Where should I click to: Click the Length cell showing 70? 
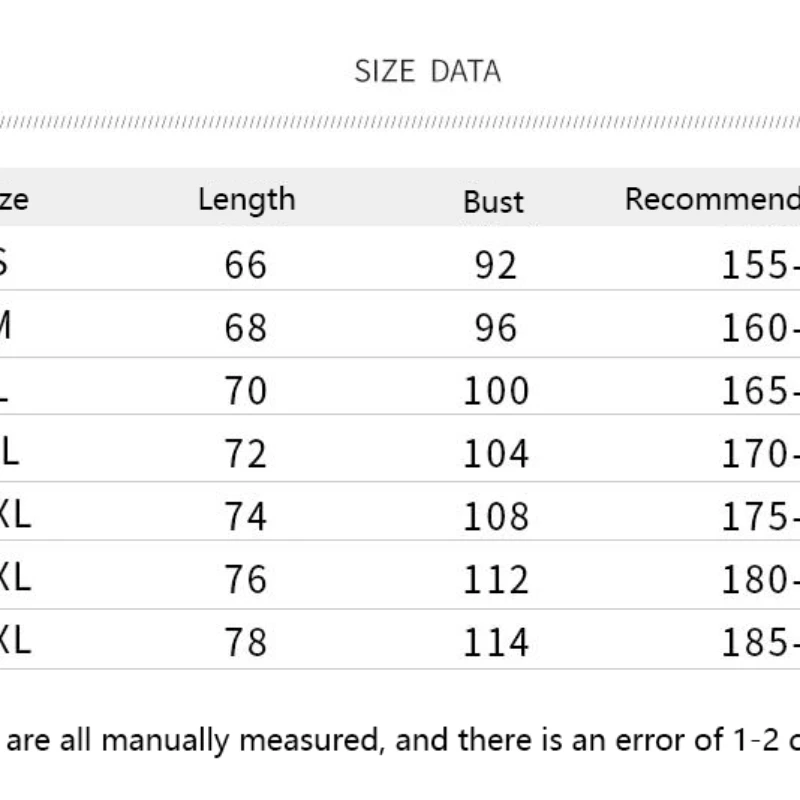246,391
